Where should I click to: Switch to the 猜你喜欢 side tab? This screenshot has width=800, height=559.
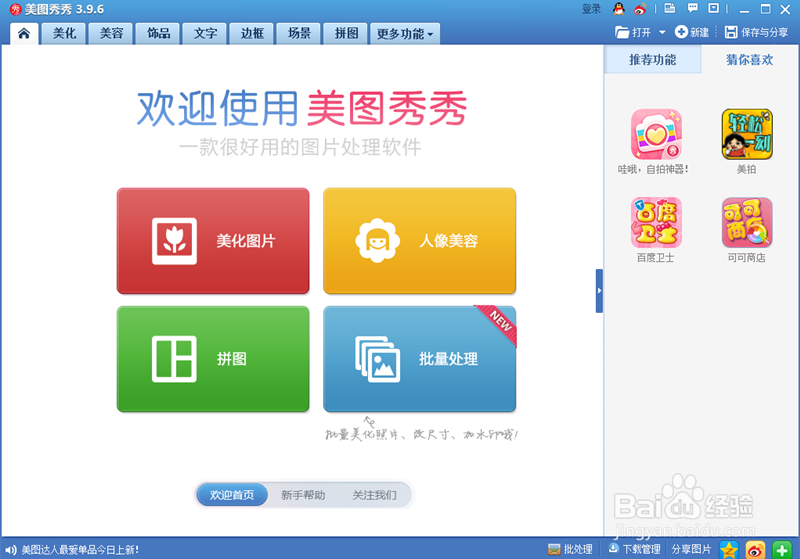pyautogui.click(x=749, y=60)
